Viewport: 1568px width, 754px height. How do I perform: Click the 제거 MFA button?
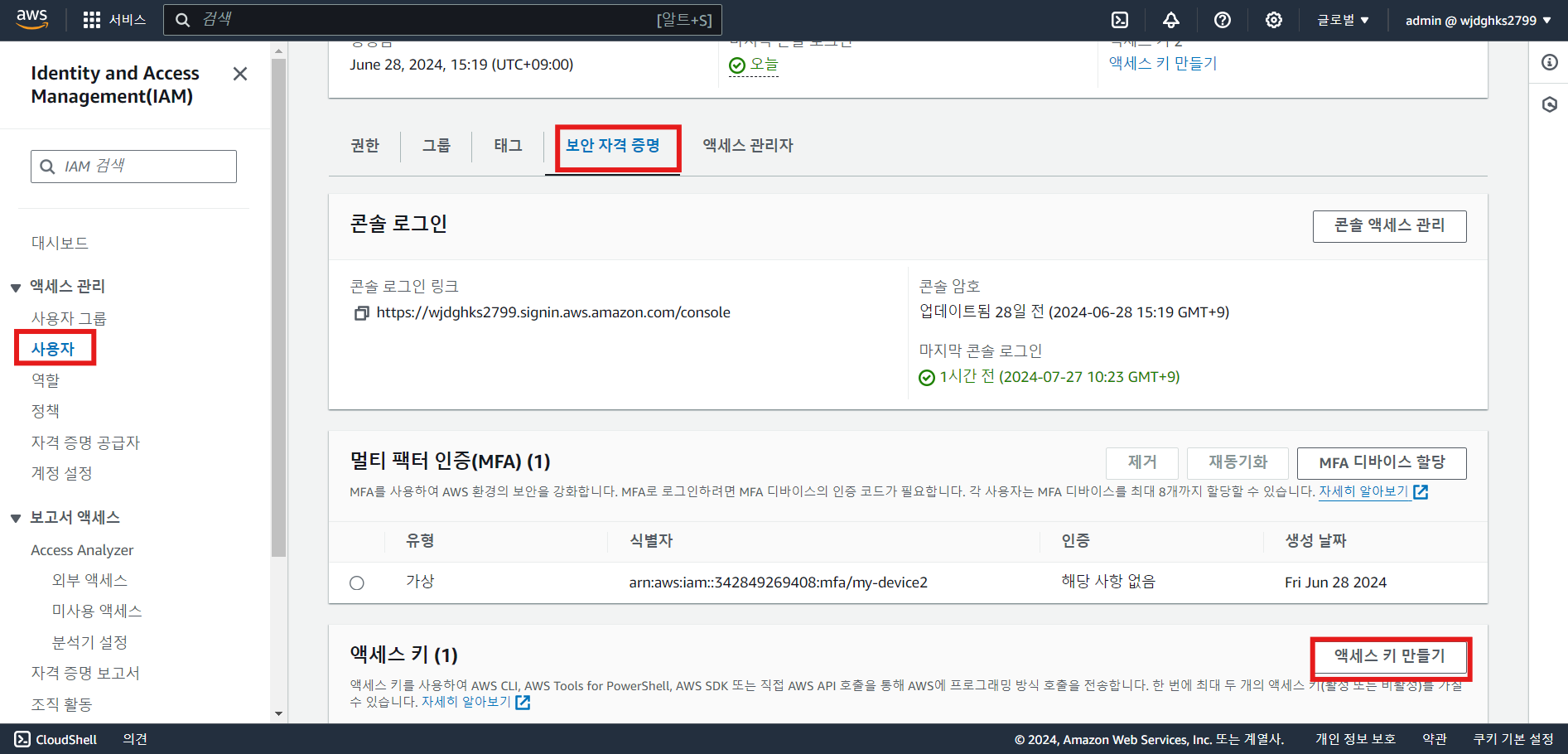tap(1141, 463)
